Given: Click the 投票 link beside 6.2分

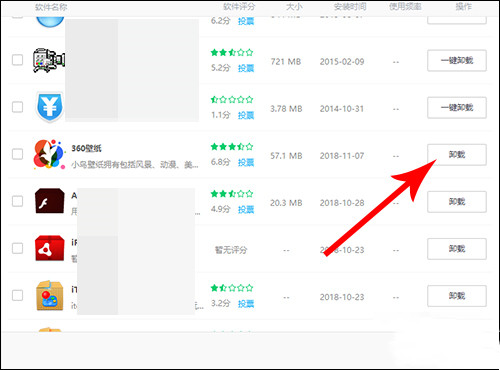Looking at the screenshot, I should click(246, 21).
